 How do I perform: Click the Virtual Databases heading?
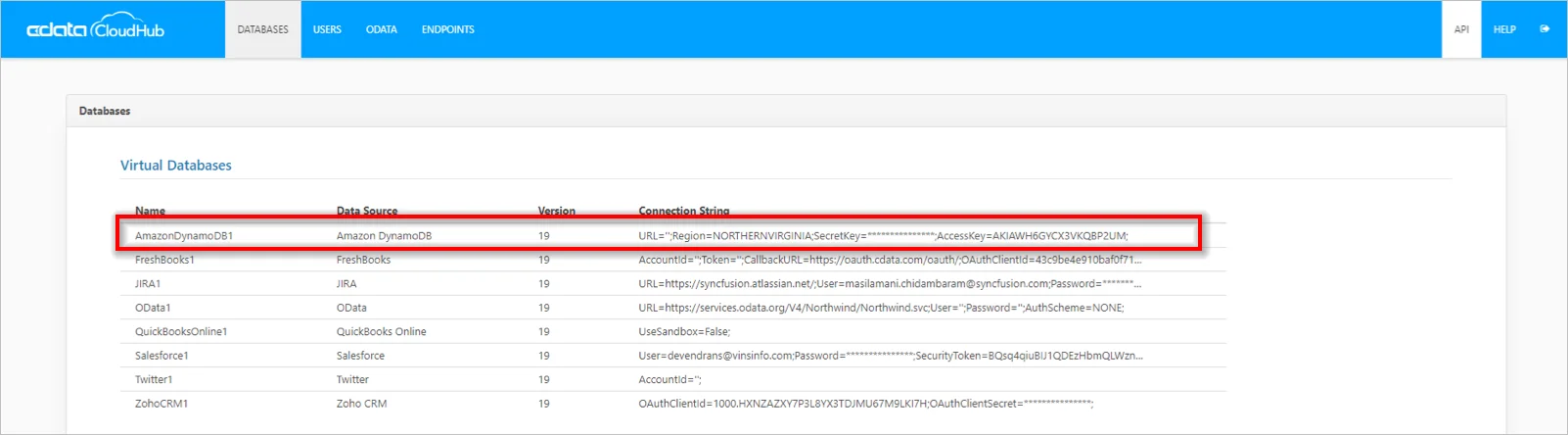click(x=176, y=166)
